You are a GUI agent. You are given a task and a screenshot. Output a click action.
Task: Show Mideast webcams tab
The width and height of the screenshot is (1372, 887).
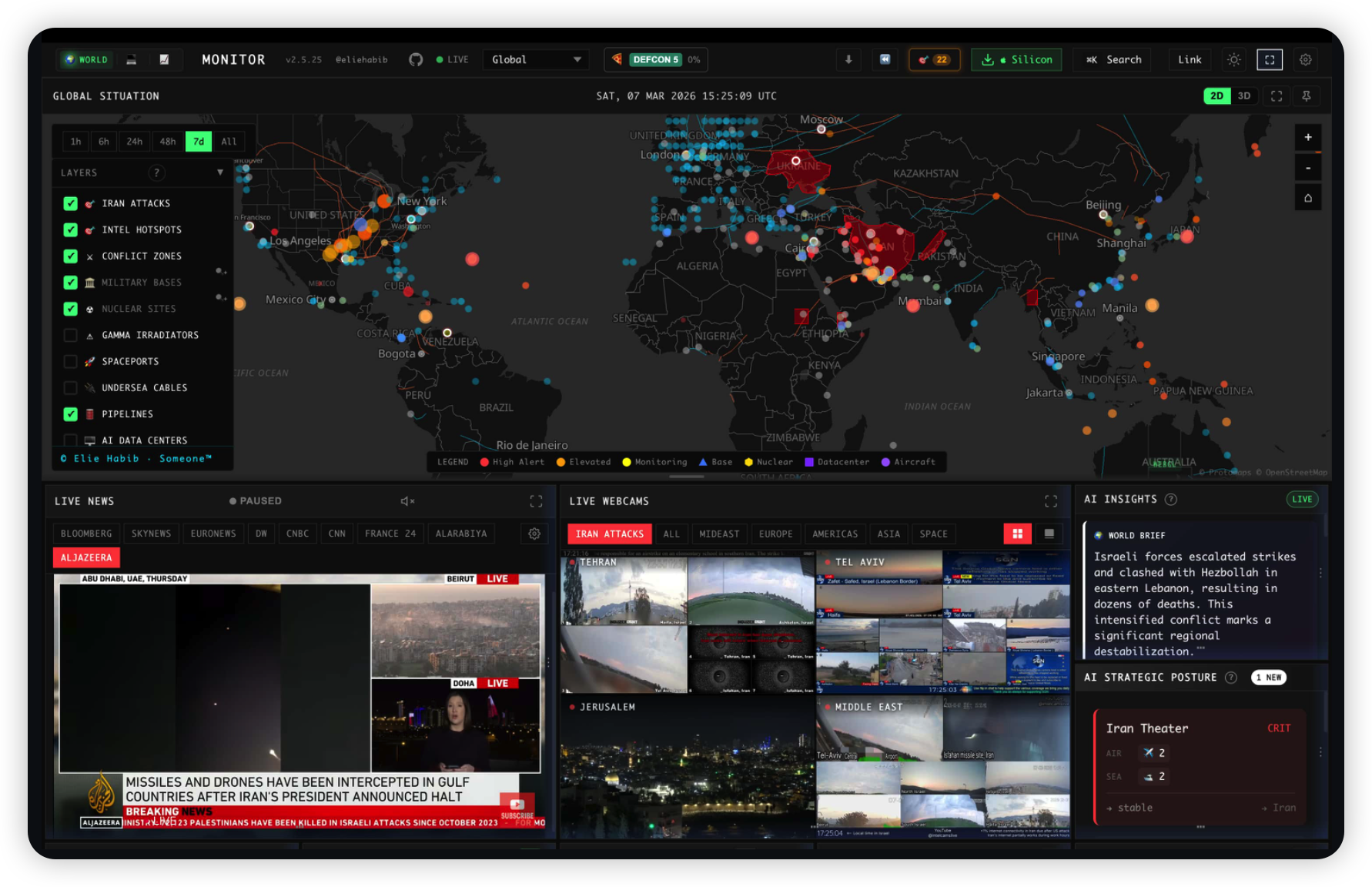(719, 534)
